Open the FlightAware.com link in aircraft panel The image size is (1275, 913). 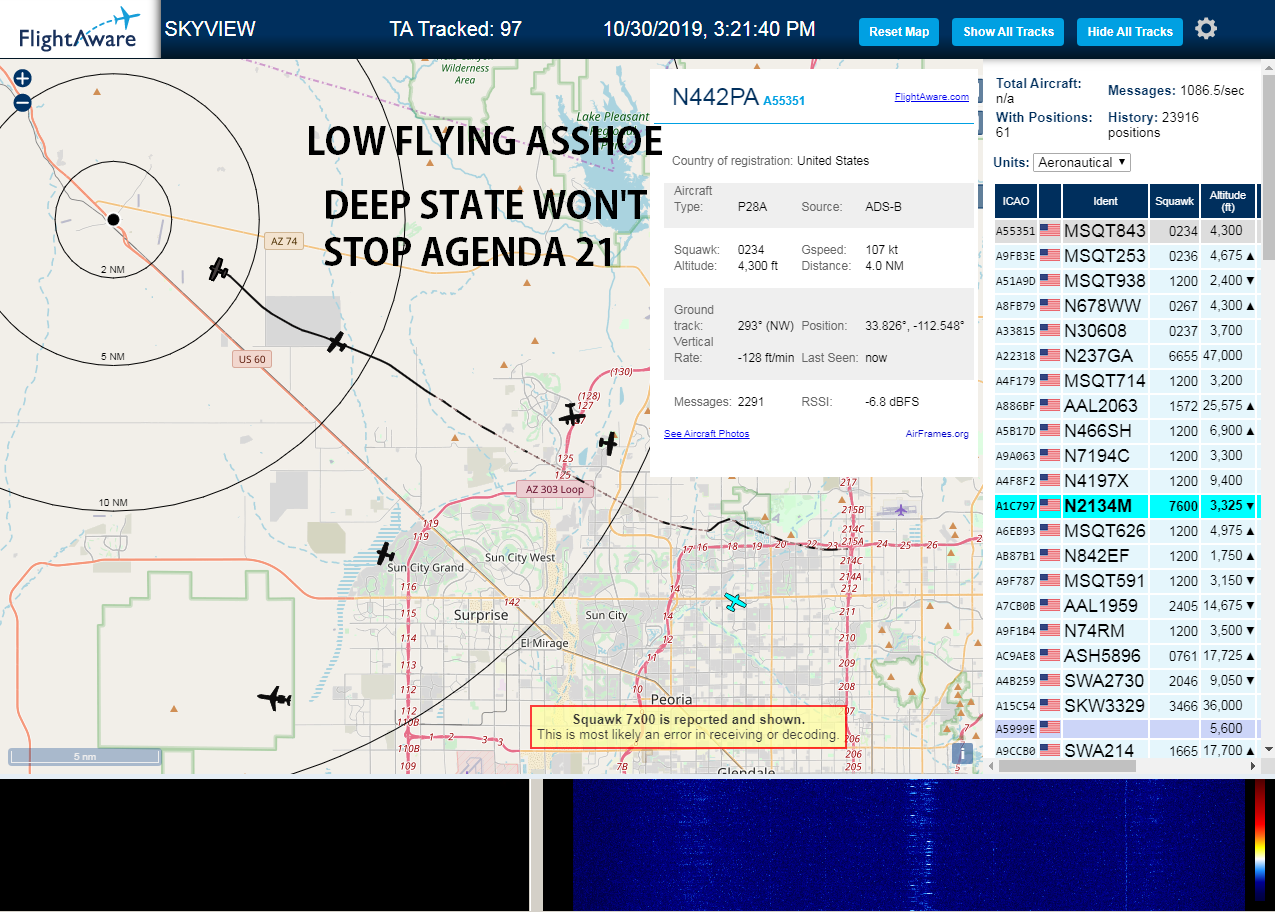tap(931, 97)
